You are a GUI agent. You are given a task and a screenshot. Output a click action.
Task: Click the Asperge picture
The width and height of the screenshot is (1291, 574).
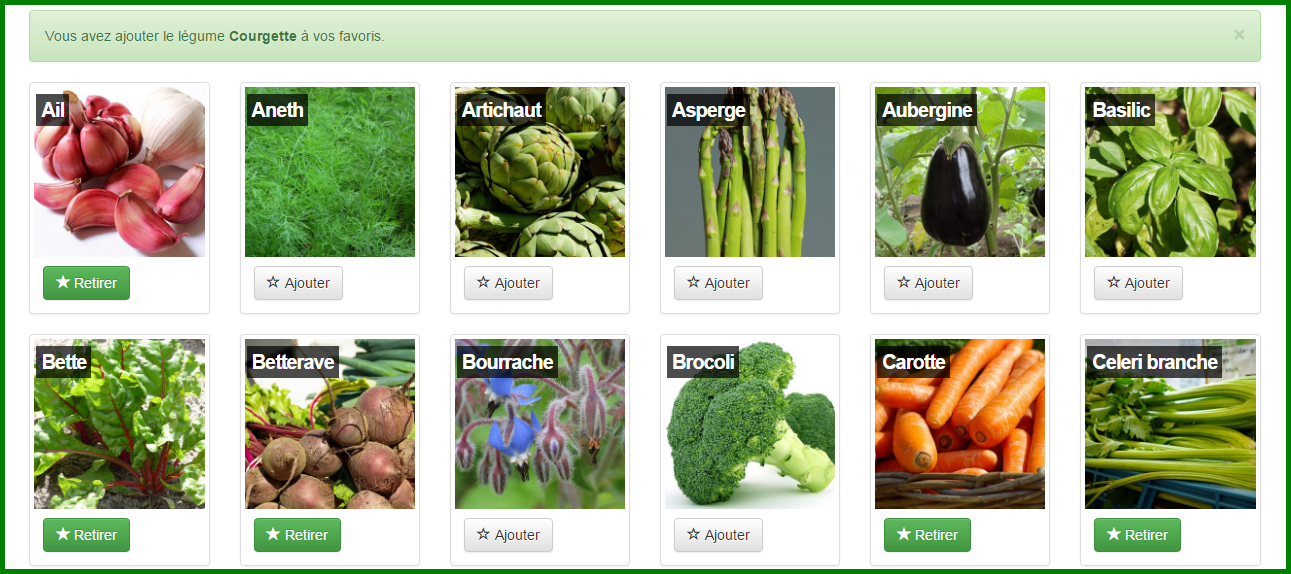750,172
